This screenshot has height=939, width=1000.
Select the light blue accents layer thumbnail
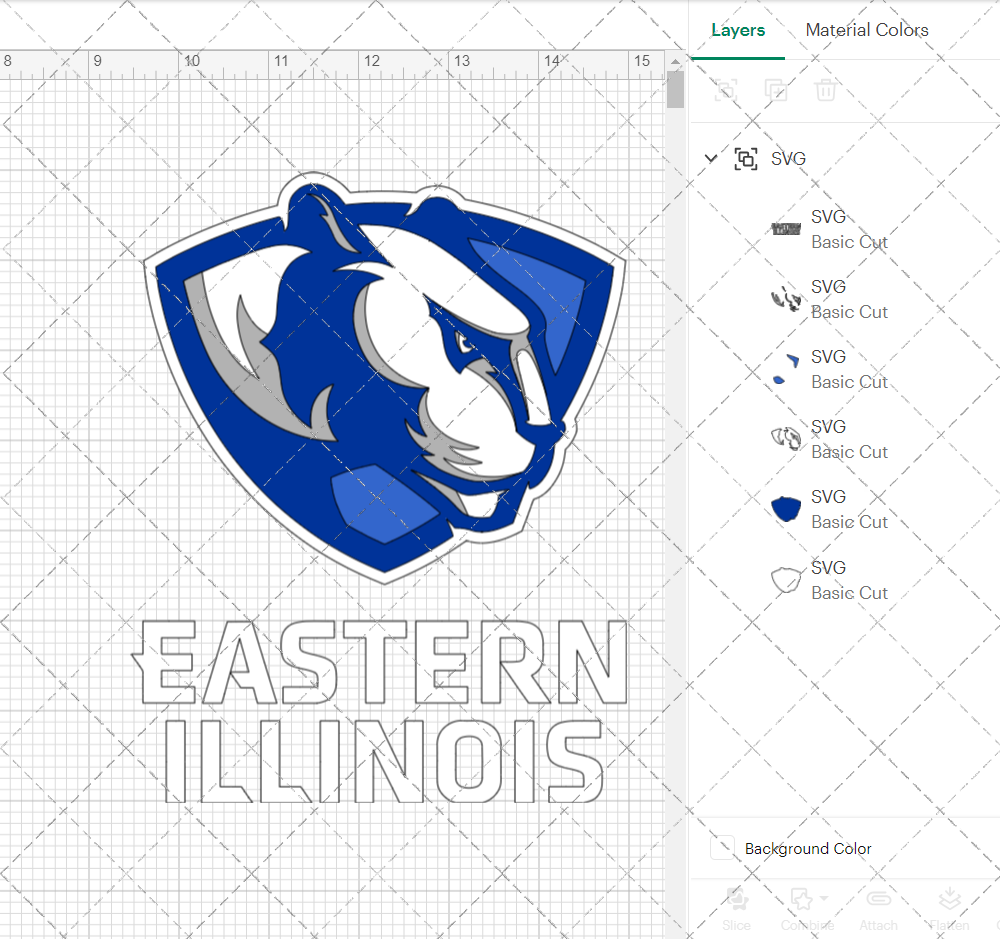pyautogui.click(x=786, y=369)
